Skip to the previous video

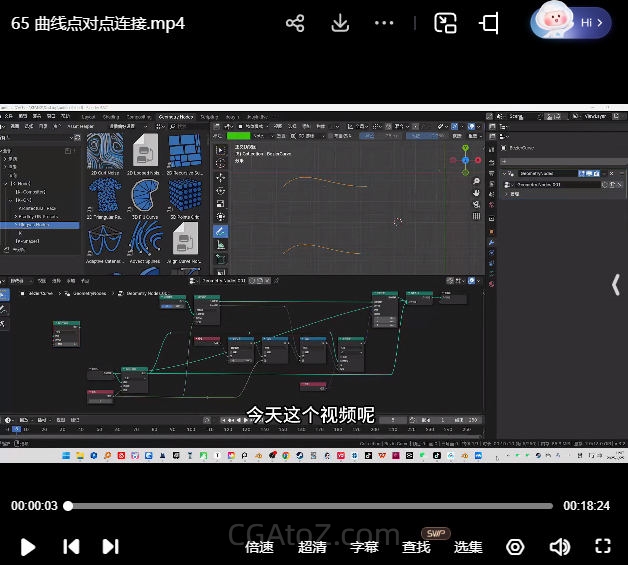point(71,546)
